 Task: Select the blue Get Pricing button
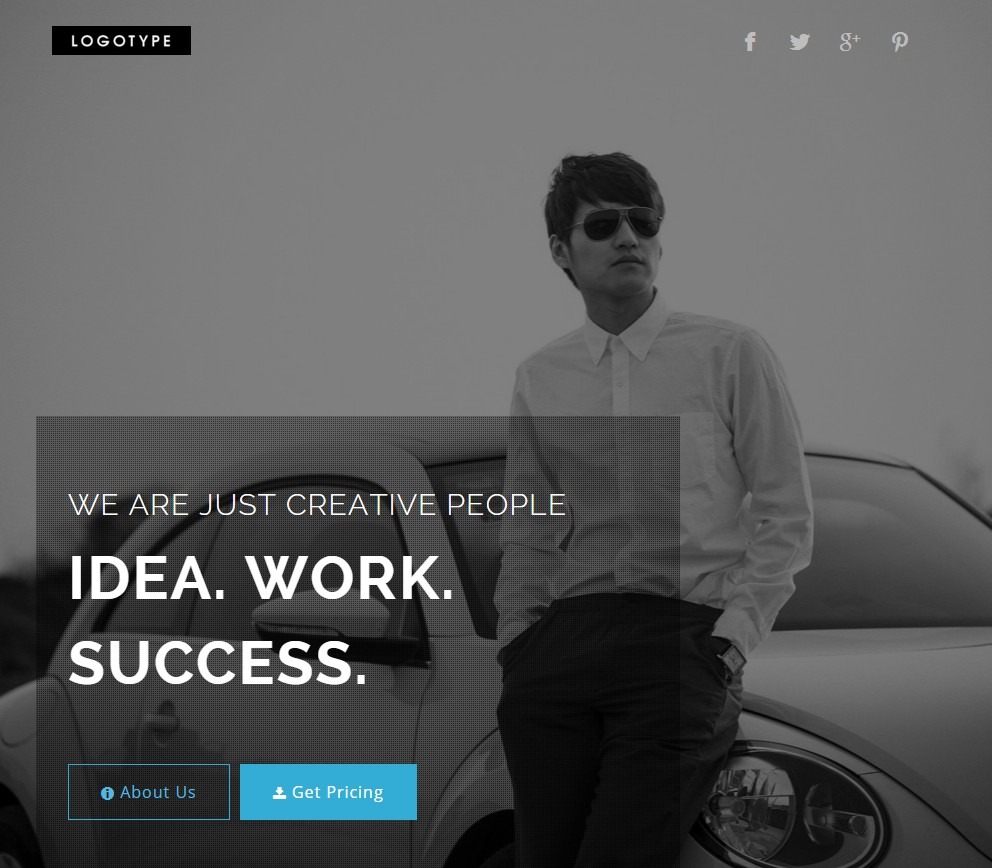tap(328, 792)
